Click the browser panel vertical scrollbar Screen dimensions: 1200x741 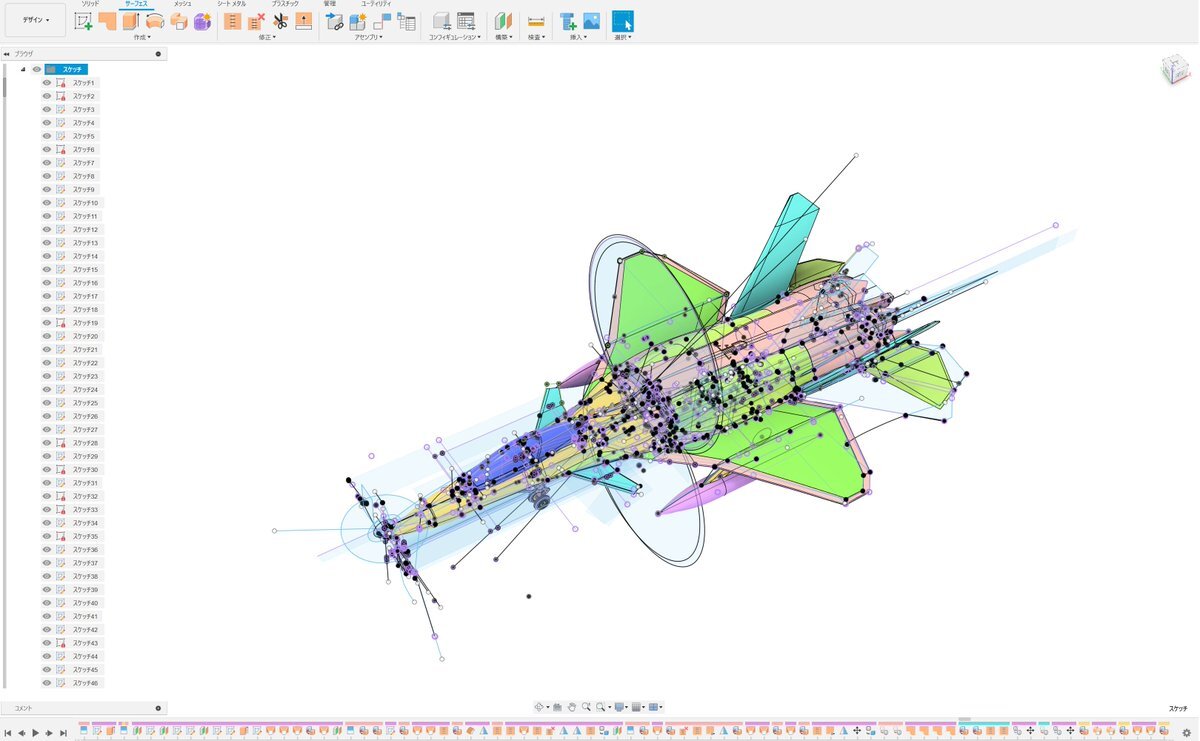(4, 85)
